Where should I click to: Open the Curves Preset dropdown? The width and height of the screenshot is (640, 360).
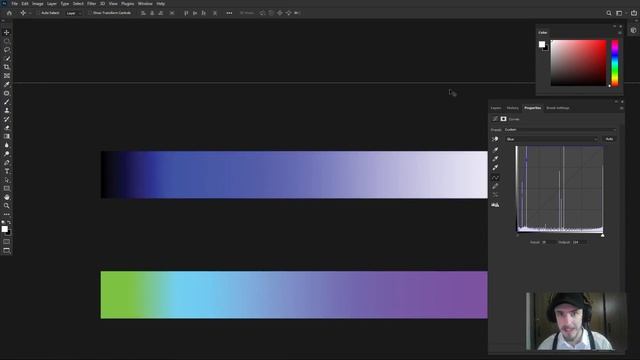(560, 130)
